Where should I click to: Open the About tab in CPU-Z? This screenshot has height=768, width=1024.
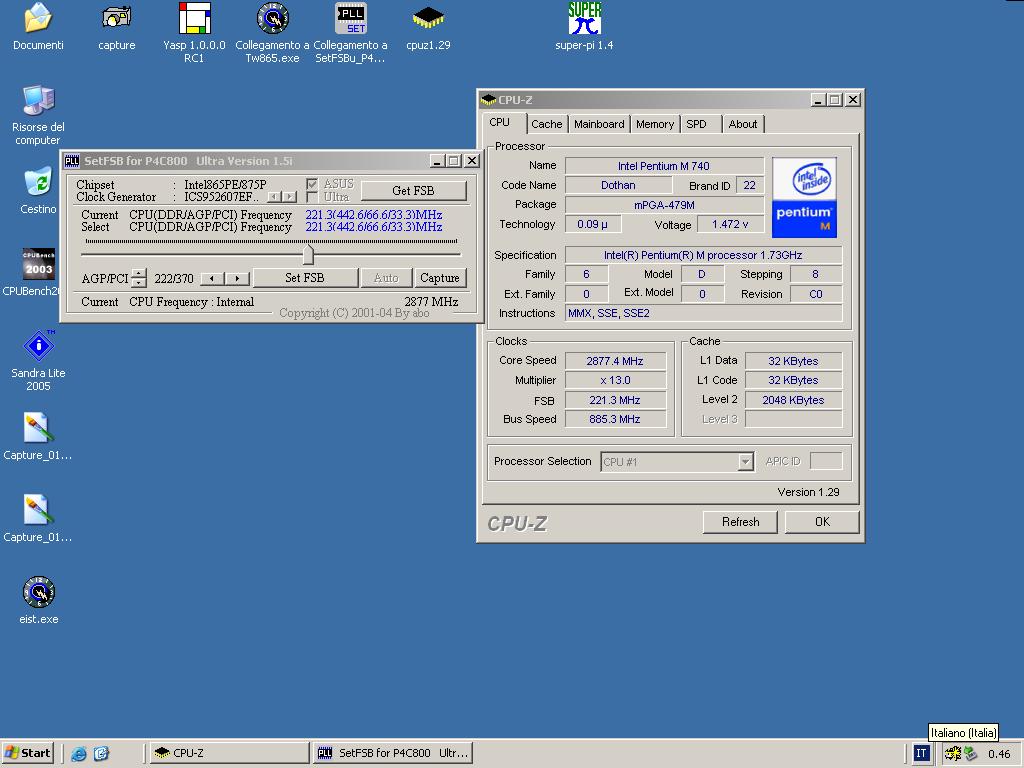pos(743,124)
